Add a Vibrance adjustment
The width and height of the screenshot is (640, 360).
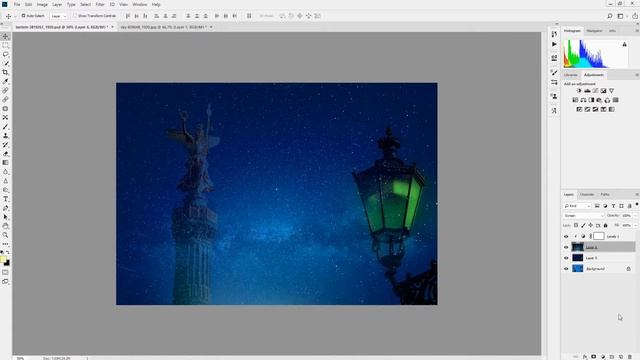tap(611, 91)
